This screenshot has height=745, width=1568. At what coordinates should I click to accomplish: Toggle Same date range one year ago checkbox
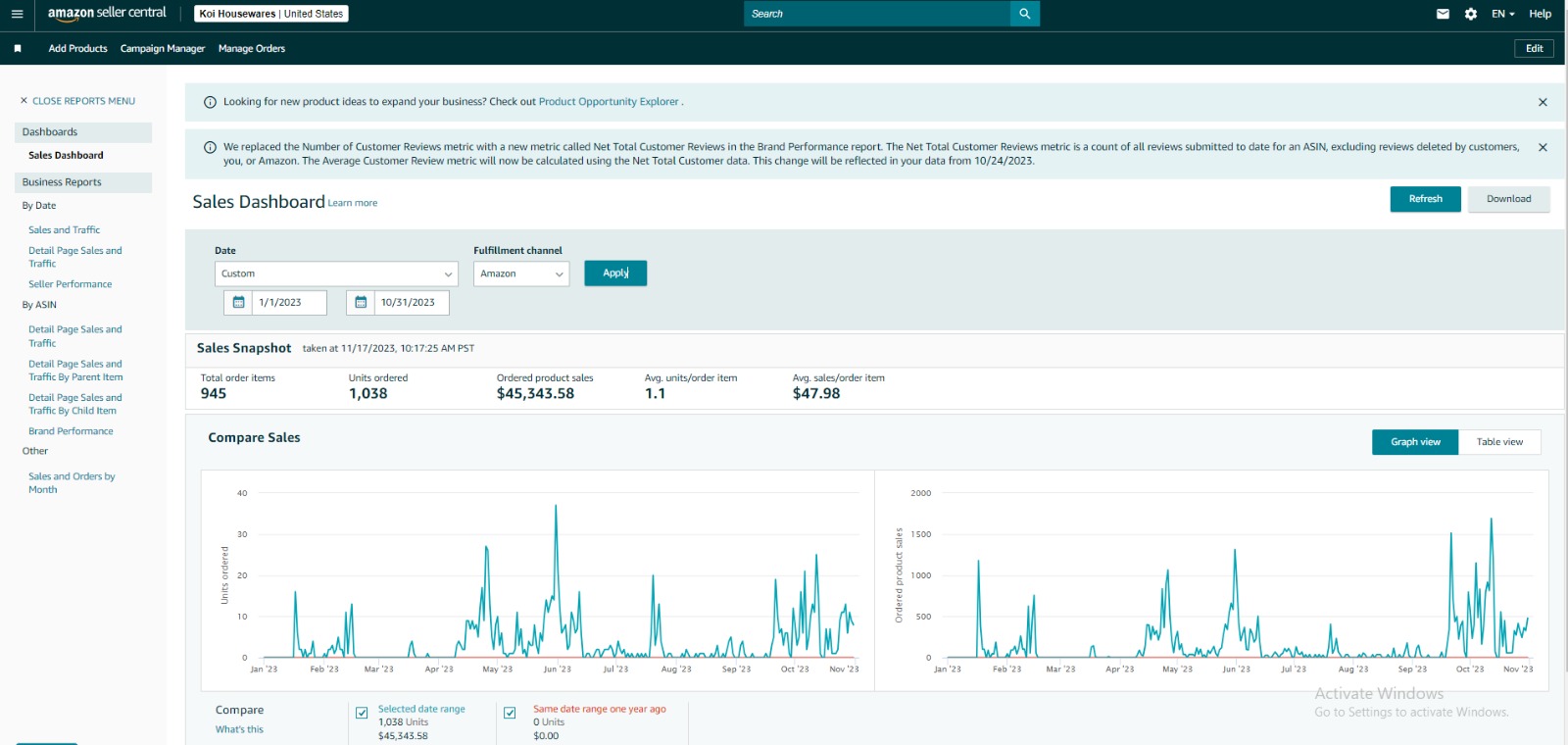coord(510,713)
